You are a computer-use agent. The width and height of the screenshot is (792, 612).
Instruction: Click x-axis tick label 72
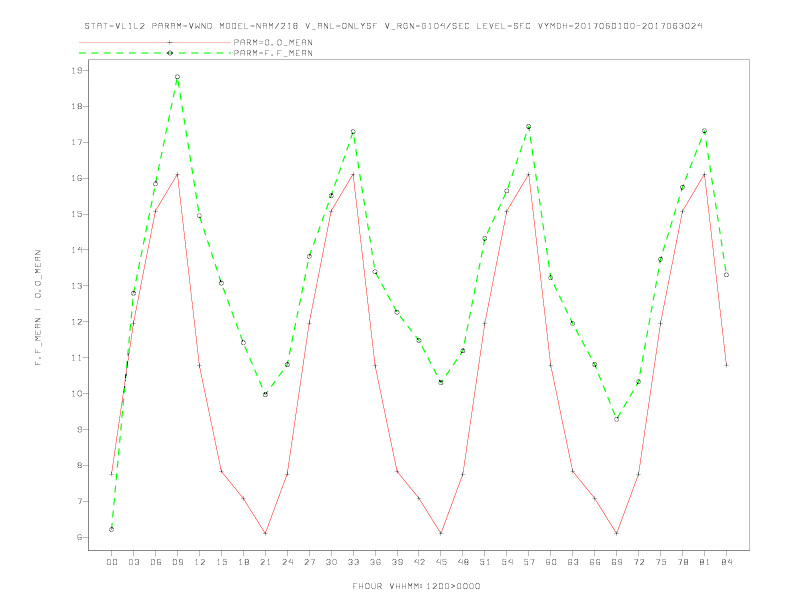[x=638, y=562]
